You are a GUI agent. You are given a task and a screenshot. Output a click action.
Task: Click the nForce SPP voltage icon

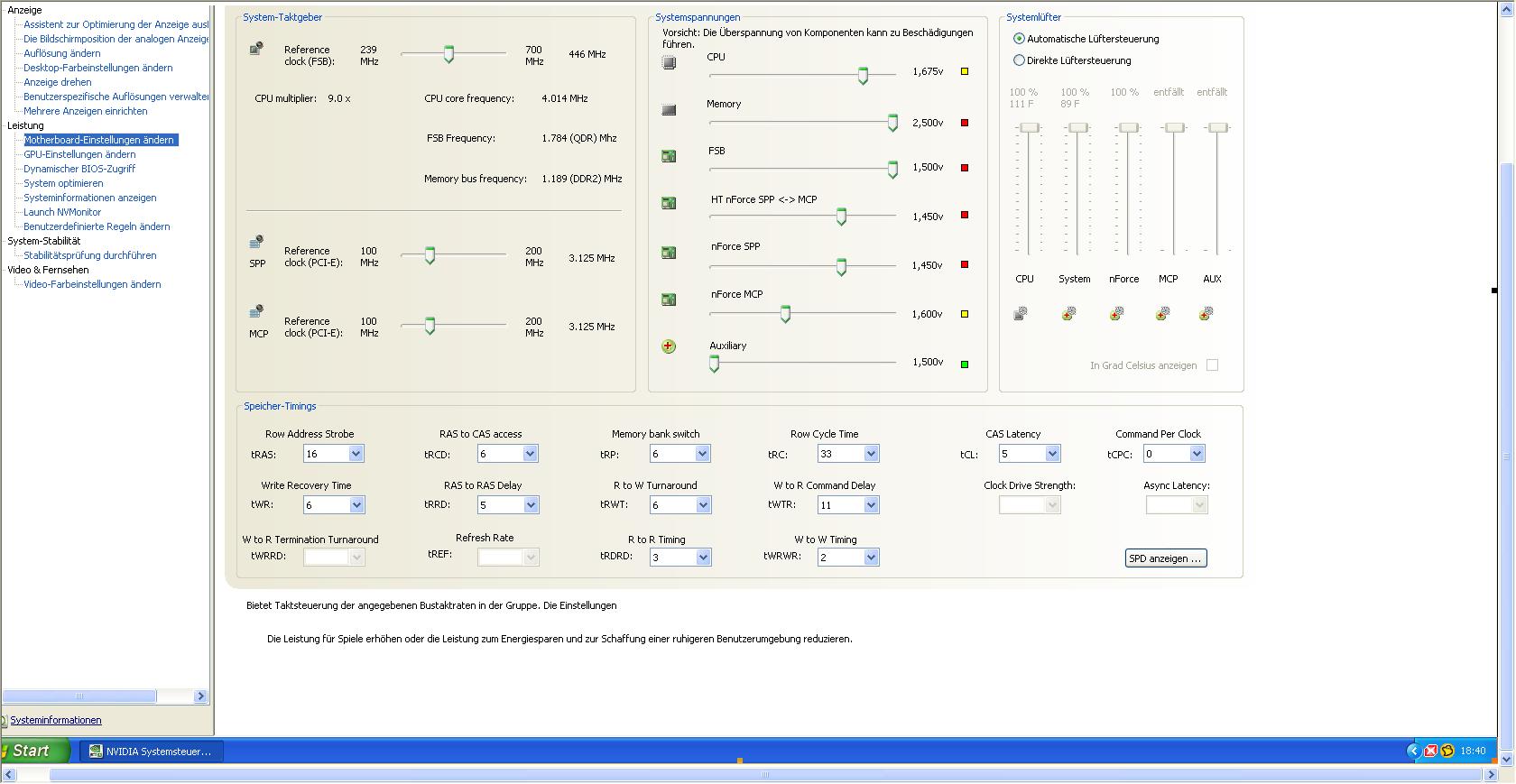coord(669,253)
